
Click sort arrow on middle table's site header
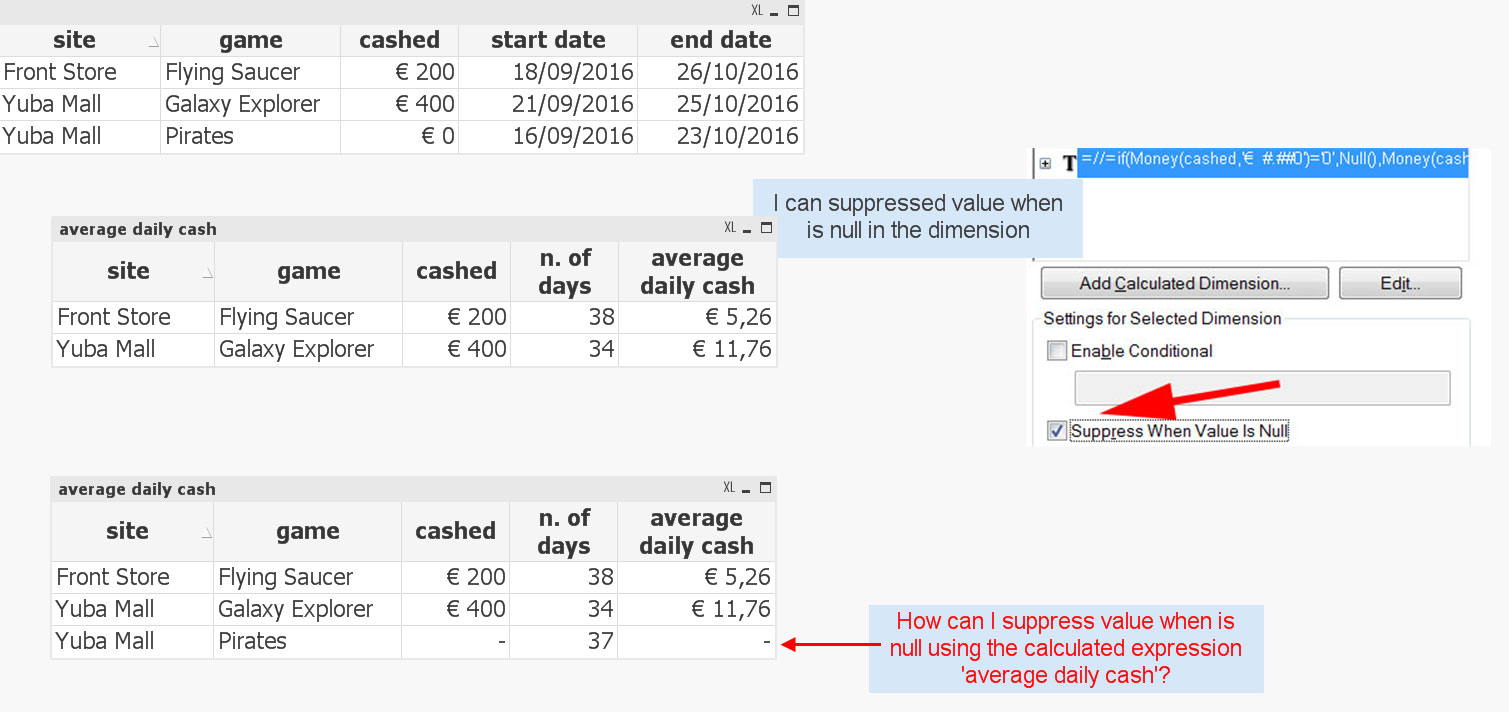(x=207, y=274)
